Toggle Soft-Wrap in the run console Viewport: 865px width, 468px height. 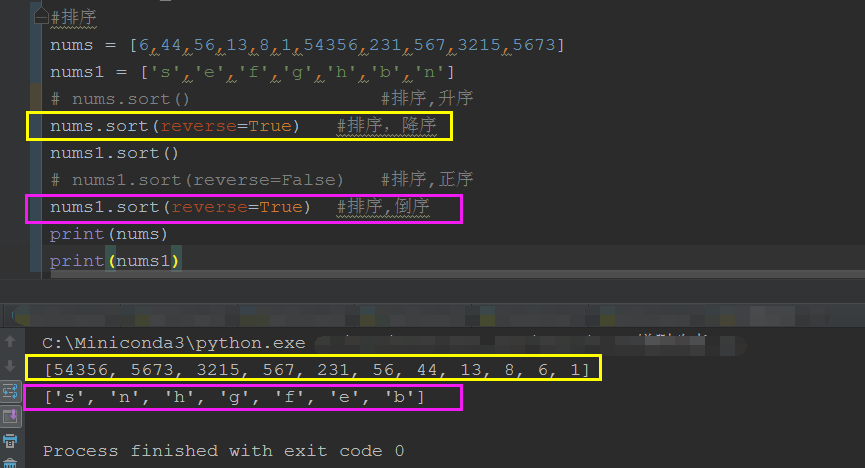[x=10, y=392]
